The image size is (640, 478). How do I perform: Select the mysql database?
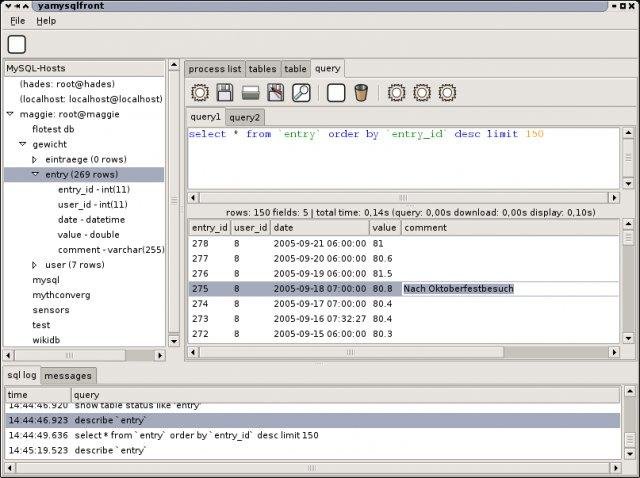[x=46, y=280]
